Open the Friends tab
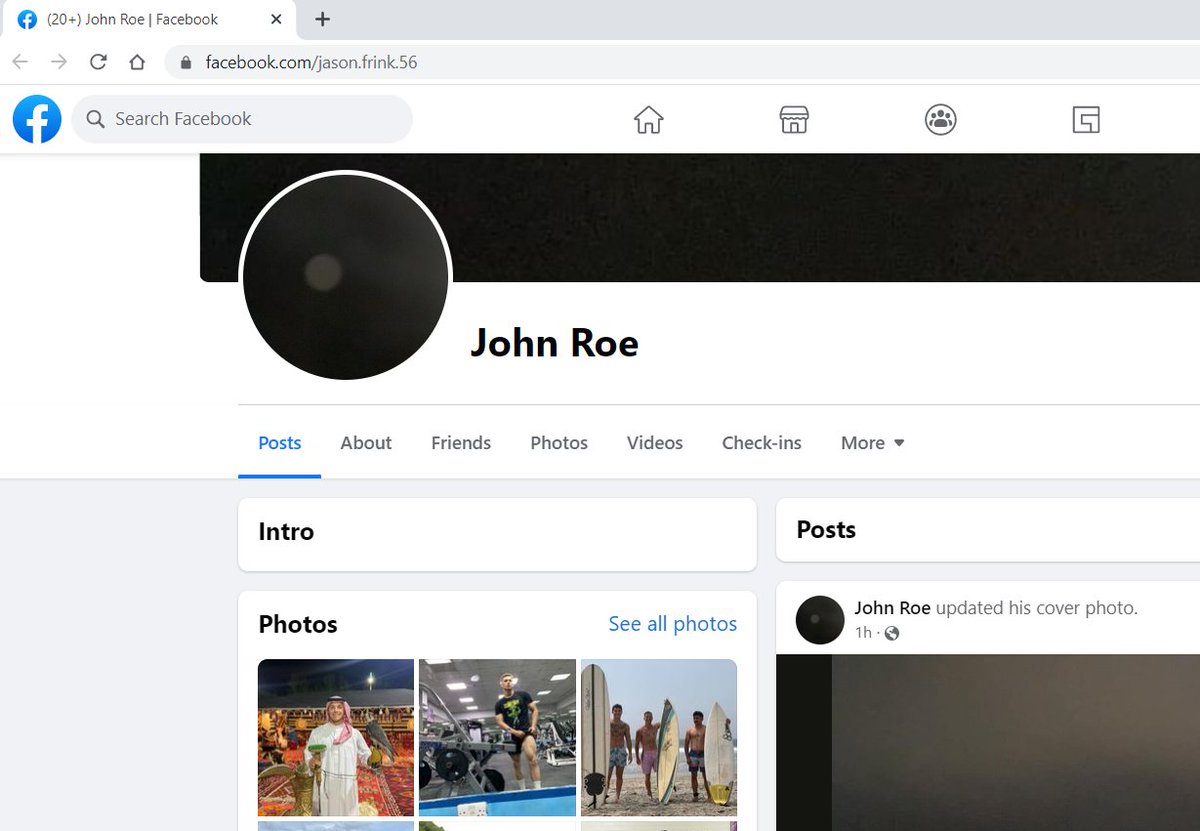Viewport: 1200px width, 831px height. pyautogui.click(x=461, y=443)
